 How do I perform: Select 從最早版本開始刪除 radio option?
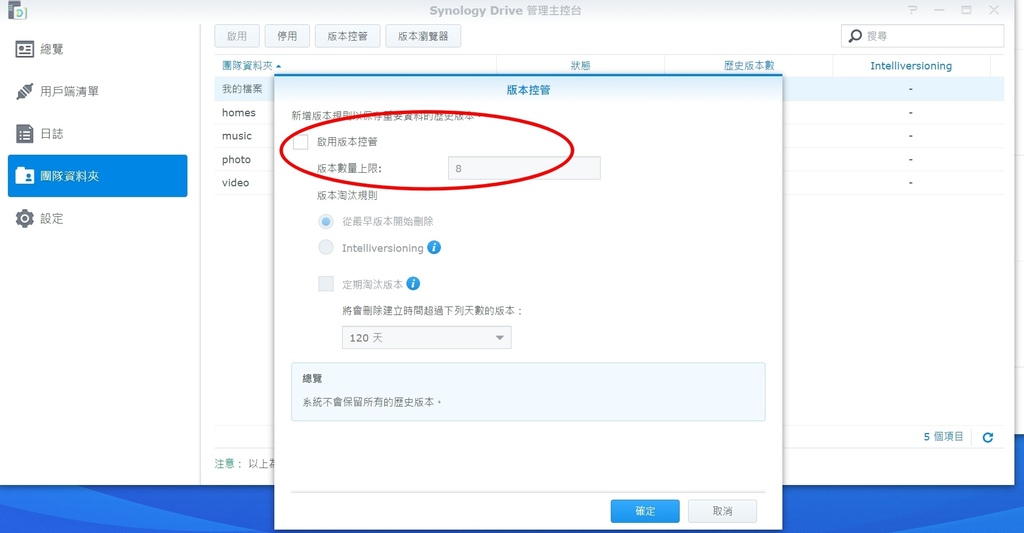click(x=326, y=221)
